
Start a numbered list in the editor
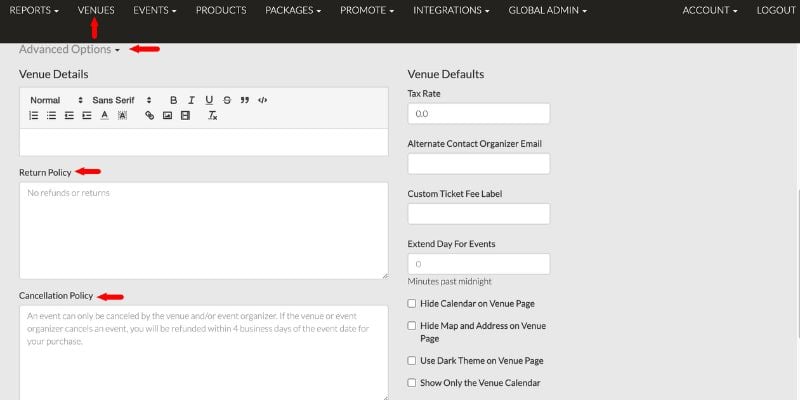[x=34, y=116]
